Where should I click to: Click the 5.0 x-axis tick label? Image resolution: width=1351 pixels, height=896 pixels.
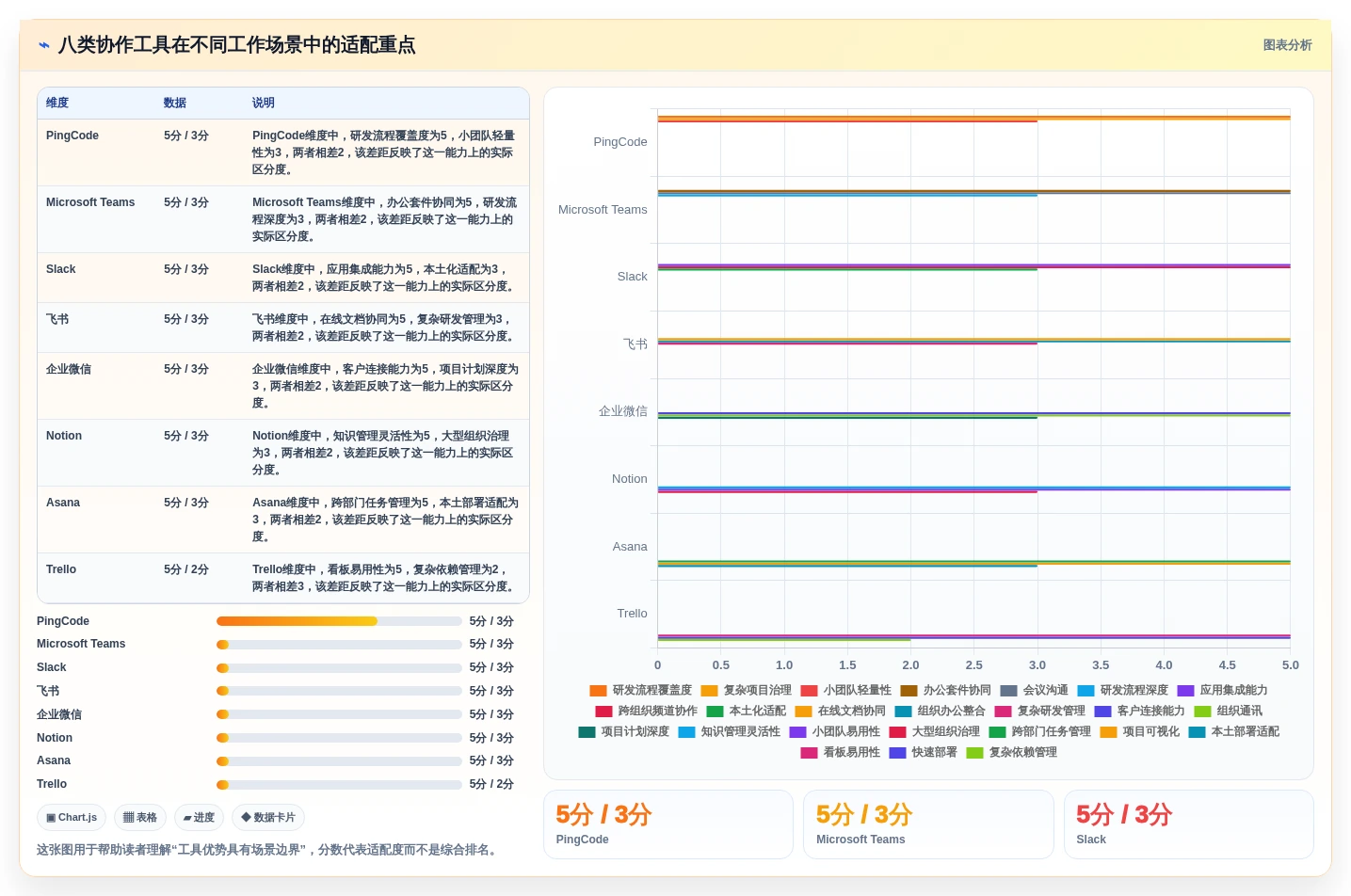point(1290,665)
